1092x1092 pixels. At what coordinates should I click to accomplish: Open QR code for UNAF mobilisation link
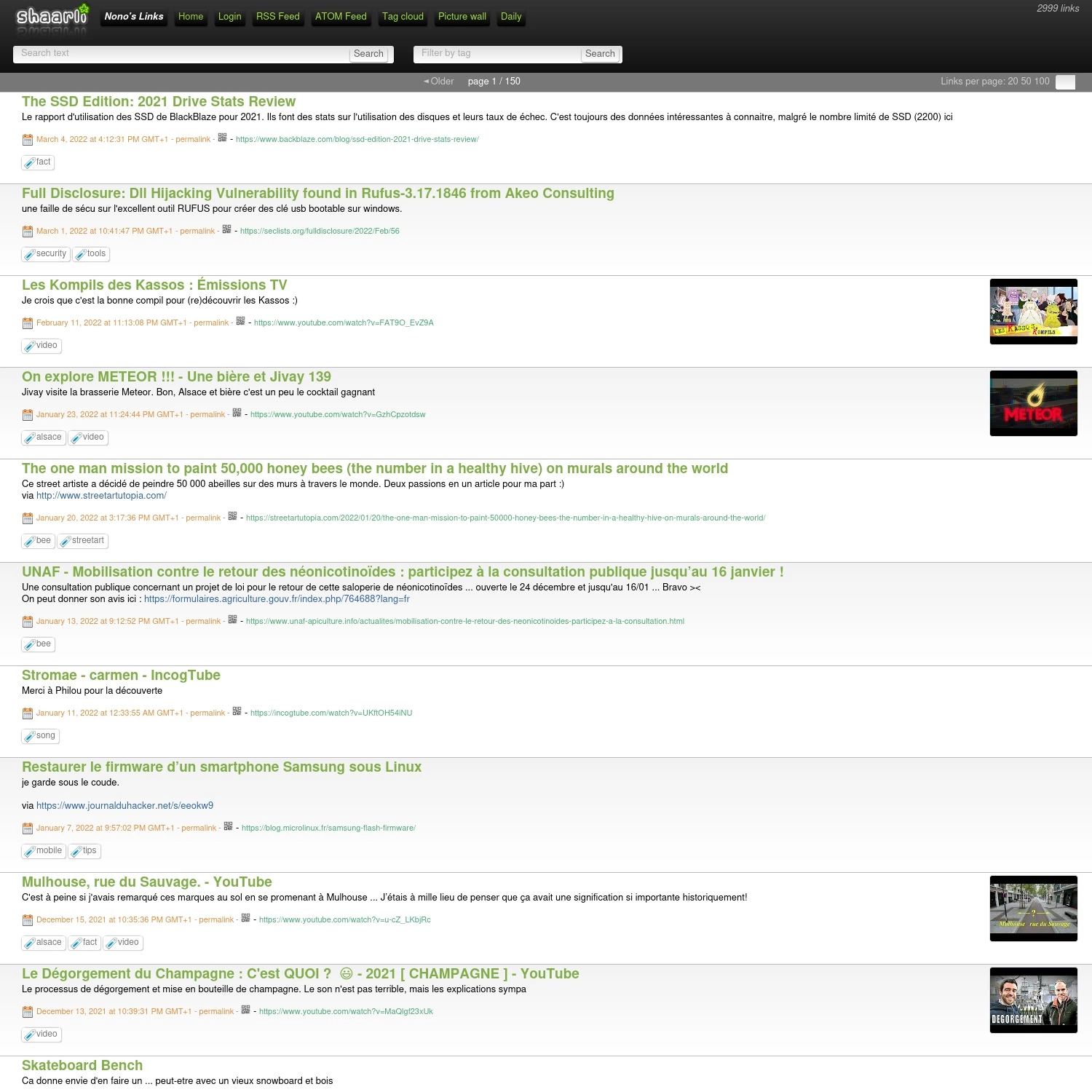232,619
